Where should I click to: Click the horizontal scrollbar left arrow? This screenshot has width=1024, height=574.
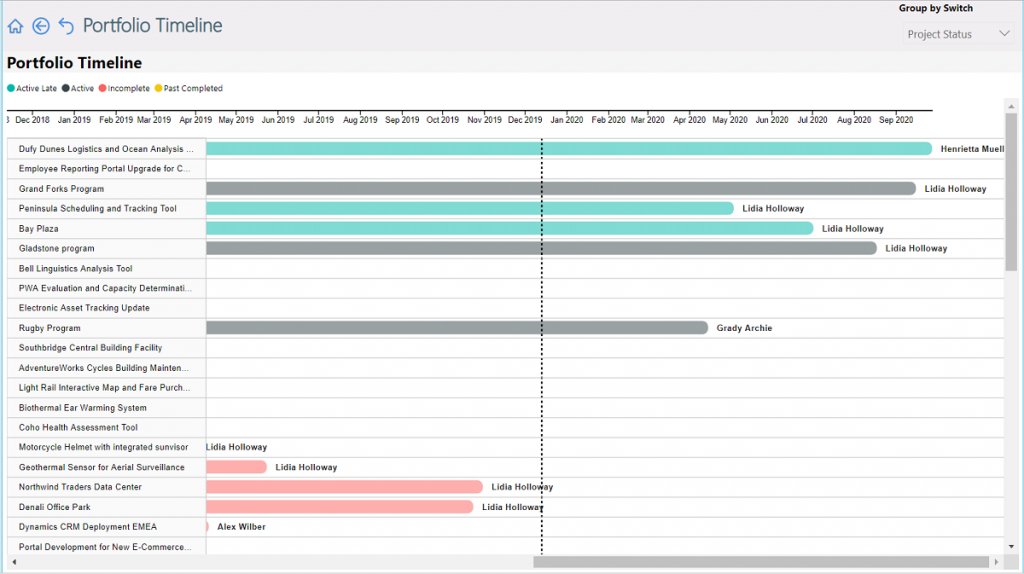[14, 562]
